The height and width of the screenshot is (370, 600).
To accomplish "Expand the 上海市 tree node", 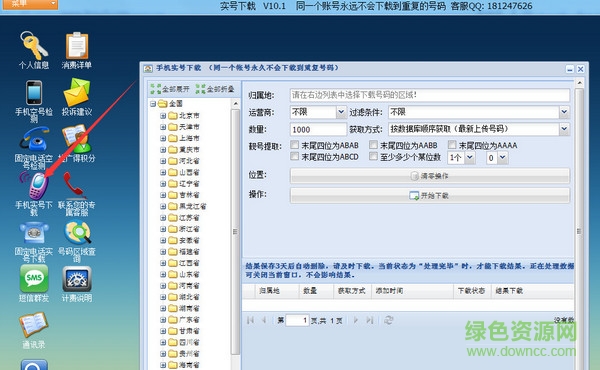I will coord(163,138).
